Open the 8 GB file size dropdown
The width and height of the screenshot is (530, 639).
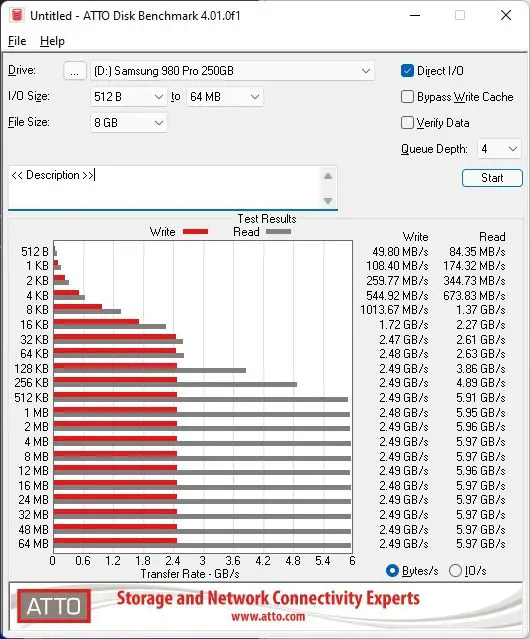click(129, 123)
